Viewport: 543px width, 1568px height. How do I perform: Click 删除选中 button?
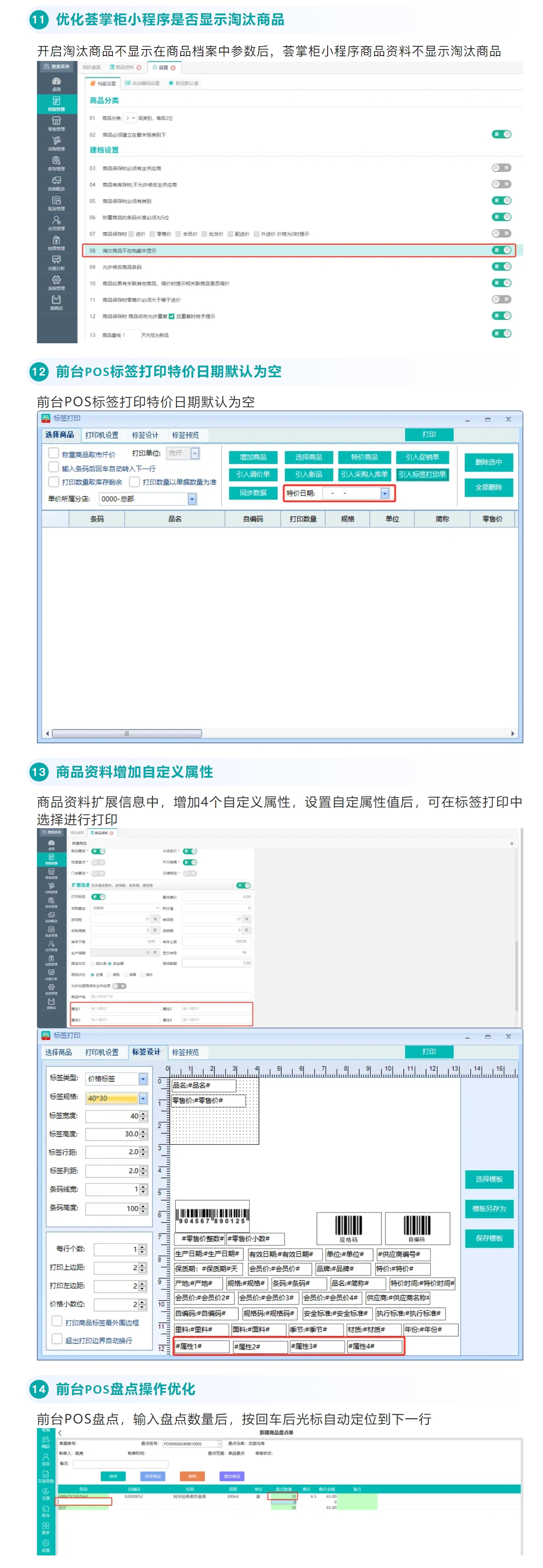[x=489, y=462]
